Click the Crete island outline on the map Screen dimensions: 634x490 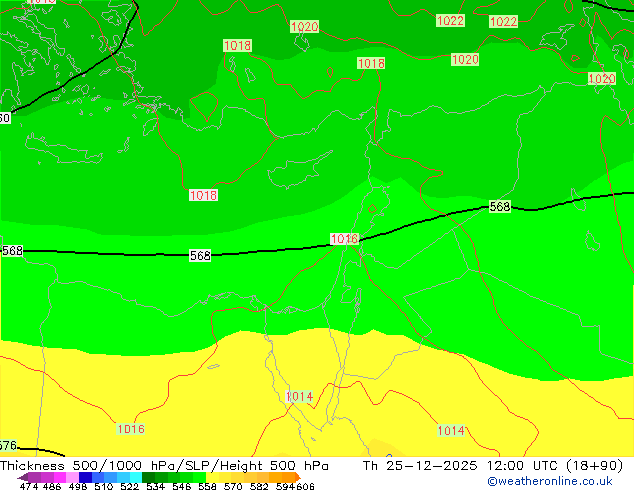pyautogui.click(x=63, y=149)
